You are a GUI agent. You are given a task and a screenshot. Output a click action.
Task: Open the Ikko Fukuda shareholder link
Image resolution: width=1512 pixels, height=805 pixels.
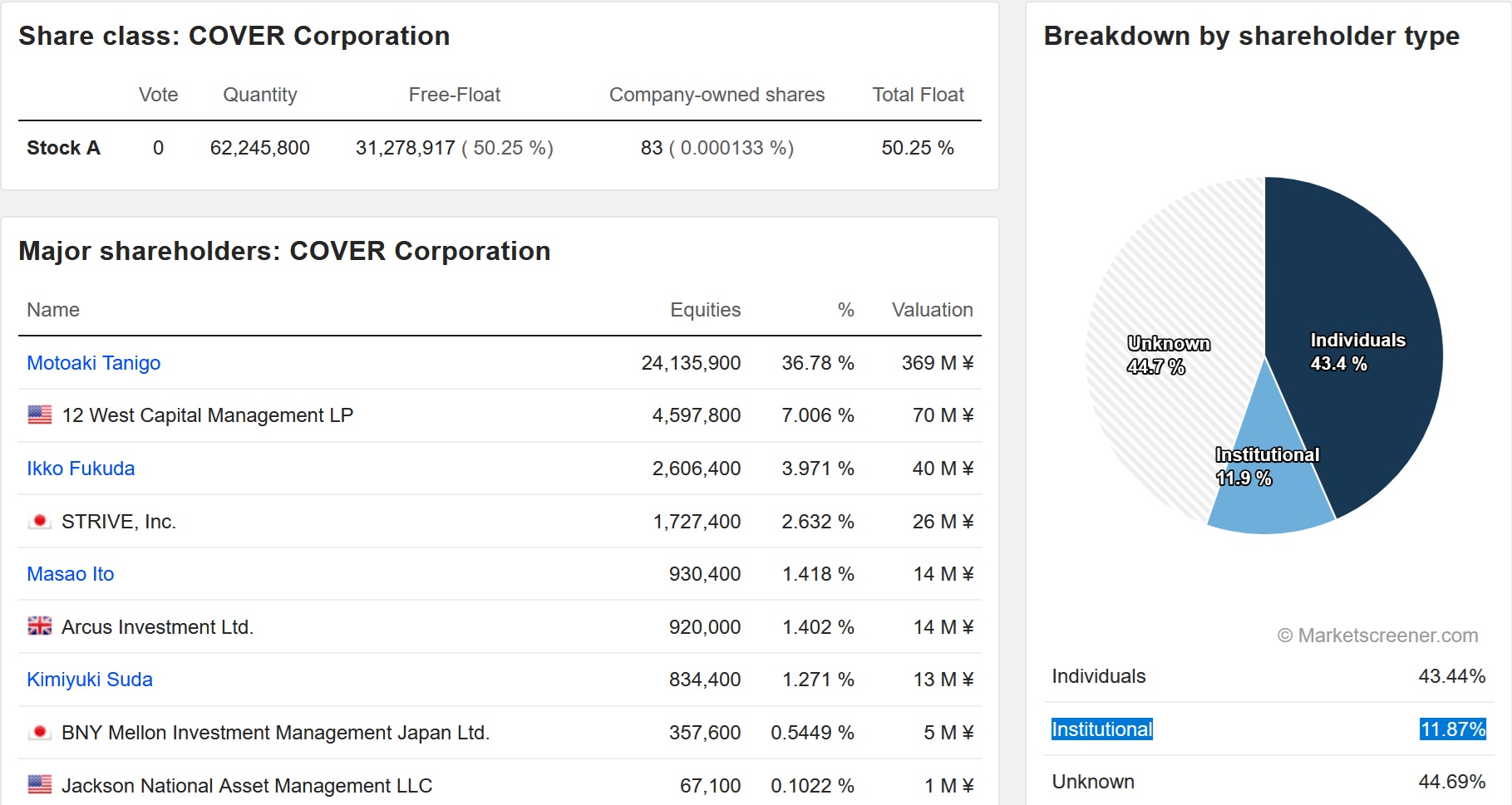(81, 469)
